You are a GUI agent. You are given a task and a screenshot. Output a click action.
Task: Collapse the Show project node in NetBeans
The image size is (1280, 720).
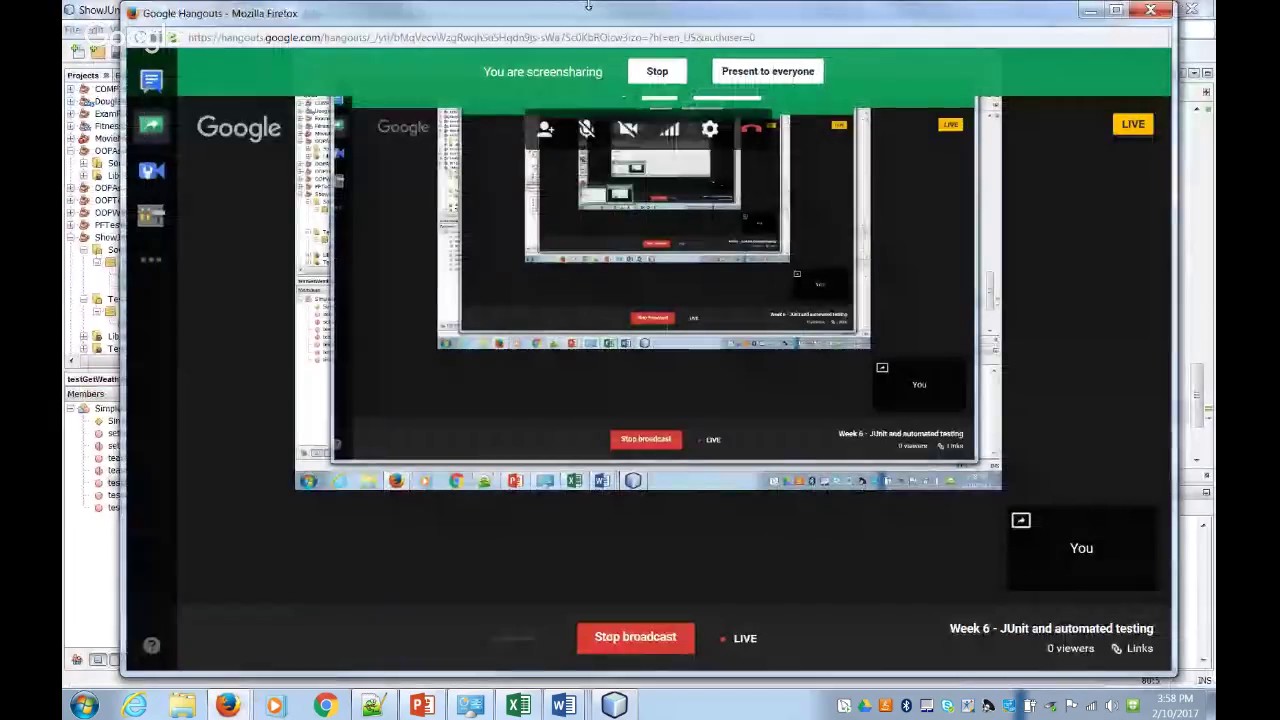(71, 237)
